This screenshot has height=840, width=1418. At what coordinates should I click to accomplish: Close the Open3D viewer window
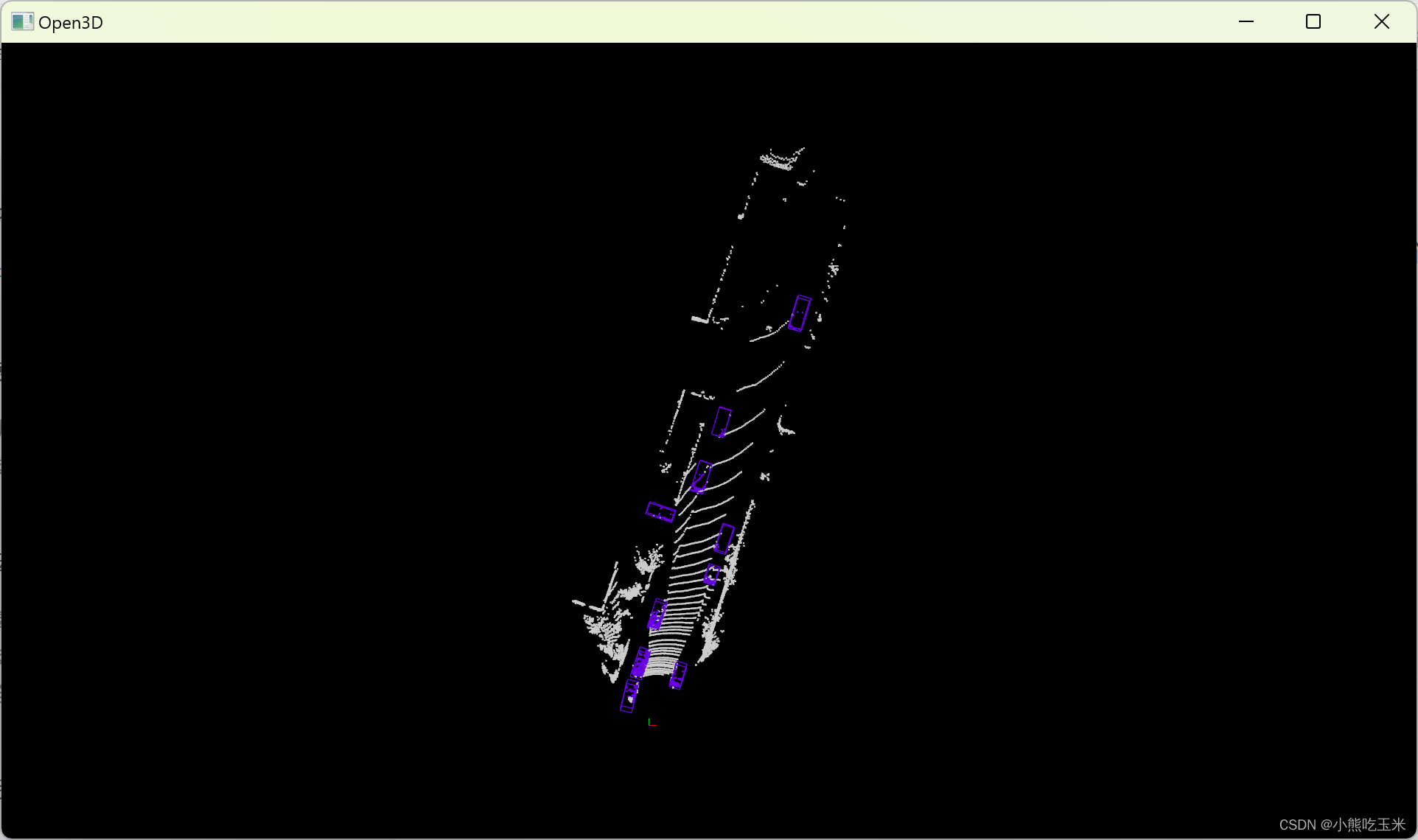coord(1381,22)
